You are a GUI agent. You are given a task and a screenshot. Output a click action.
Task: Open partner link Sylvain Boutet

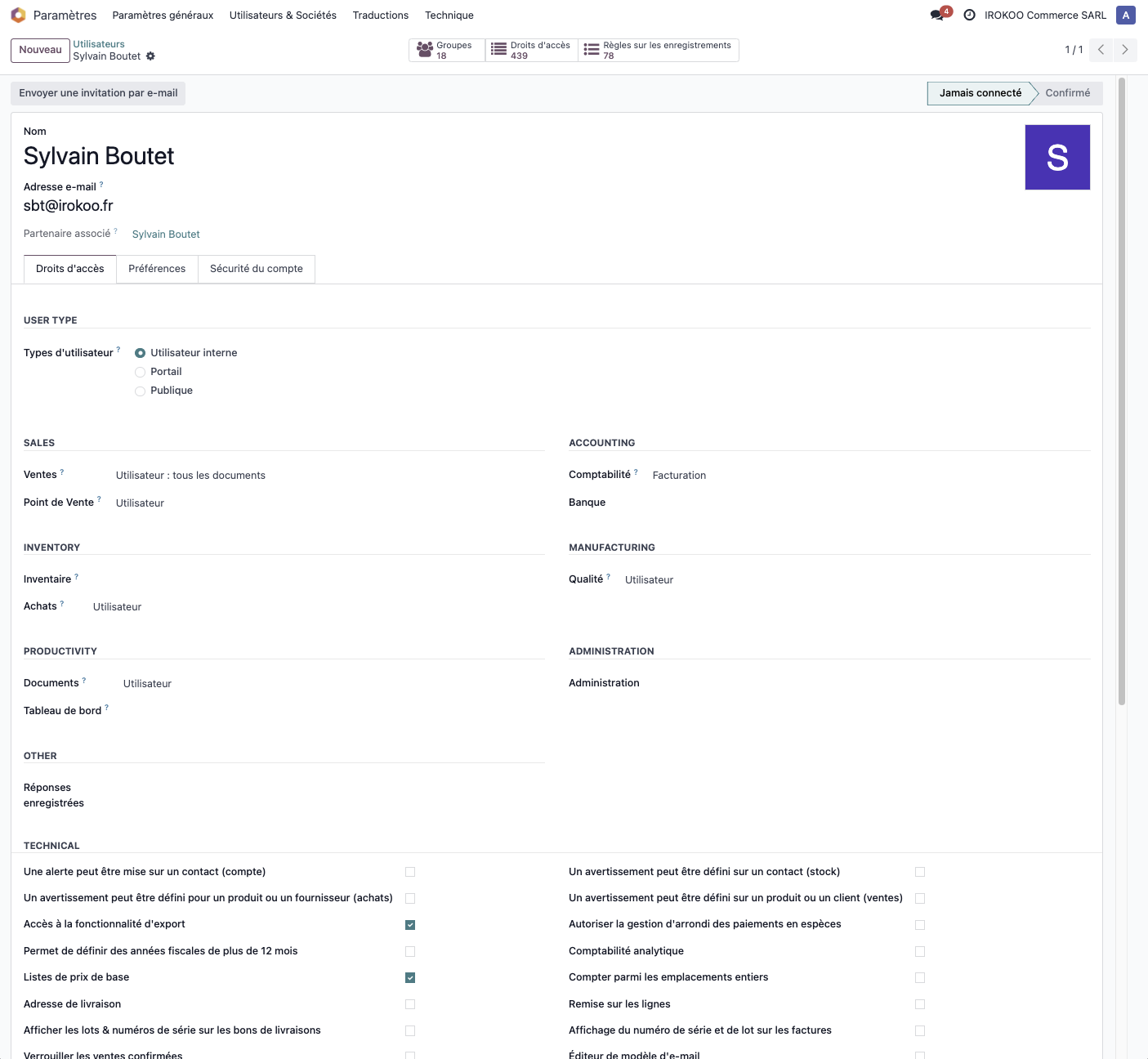coord(166,235)
